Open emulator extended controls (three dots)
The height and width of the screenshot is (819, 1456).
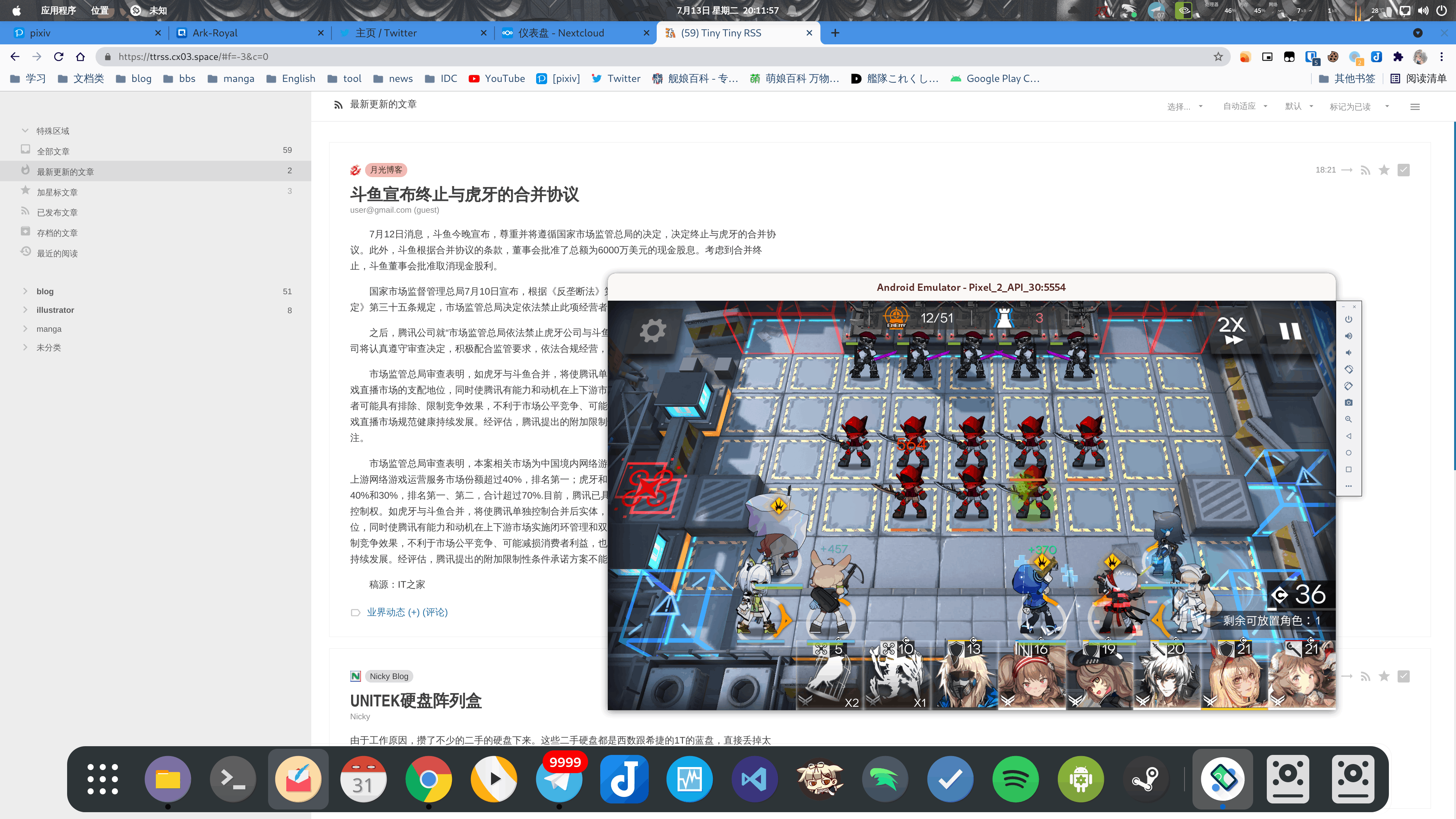pos(1349,486)
